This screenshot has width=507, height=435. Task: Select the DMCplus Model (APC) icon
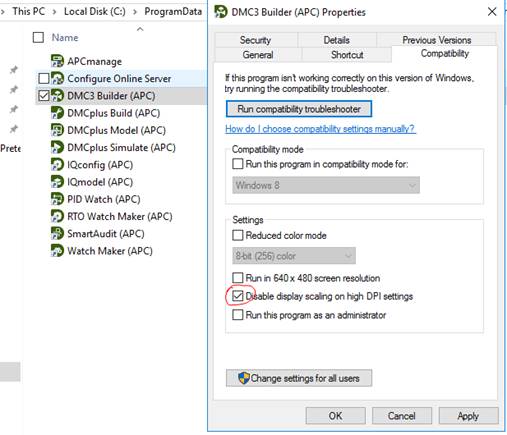[x=57, y=130]
